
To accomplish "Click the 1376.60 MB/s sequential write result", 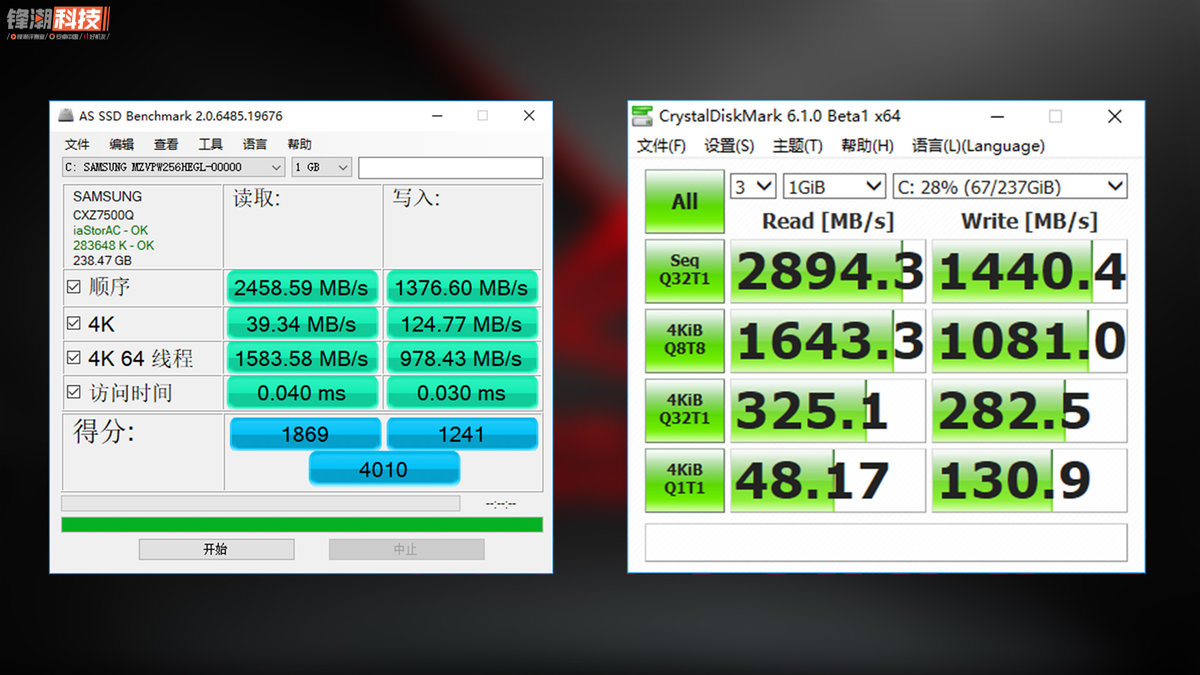I will pyautogui.click(x=462, y=288).
